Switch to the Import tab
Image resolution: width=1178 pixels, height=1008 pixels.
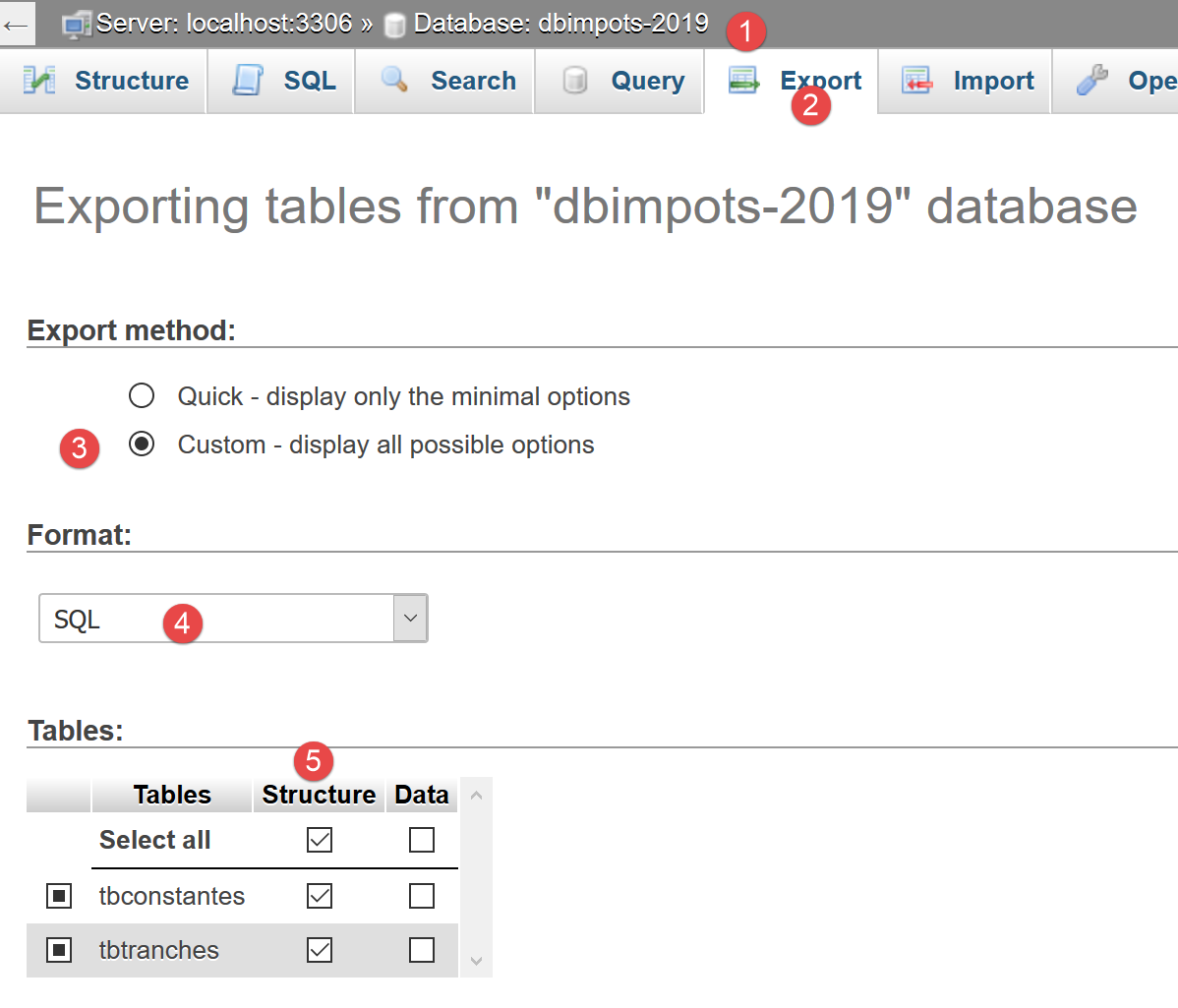click(x=992, y=81)
